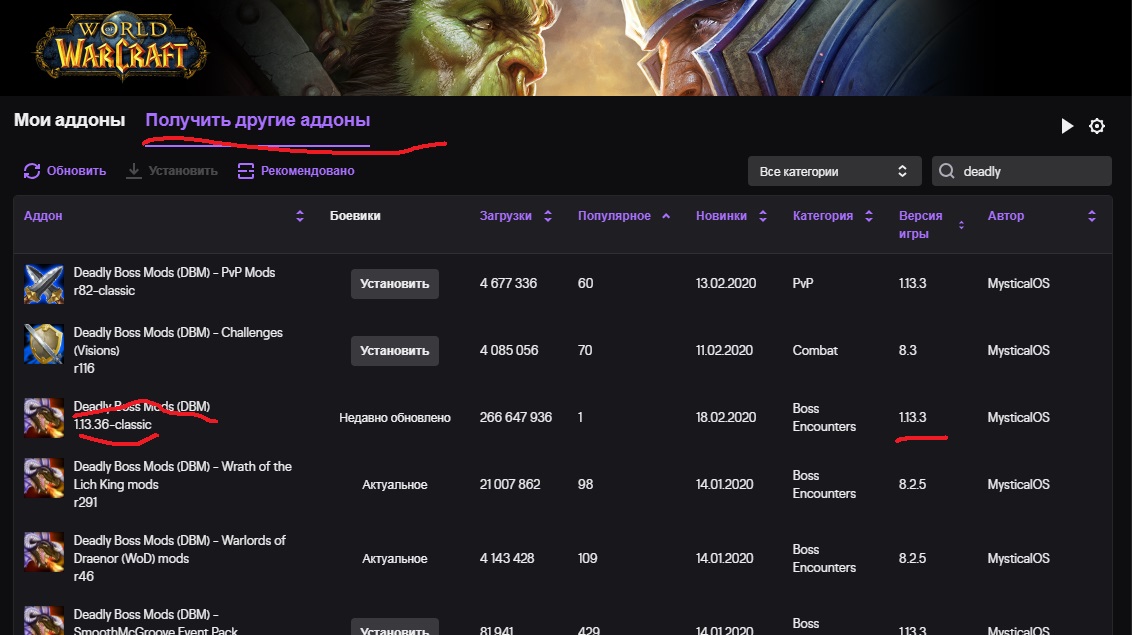Launch game with the play arrow icon
Image resolution: width=1132 pixels, height=635 pixels.
[1066, 126]
